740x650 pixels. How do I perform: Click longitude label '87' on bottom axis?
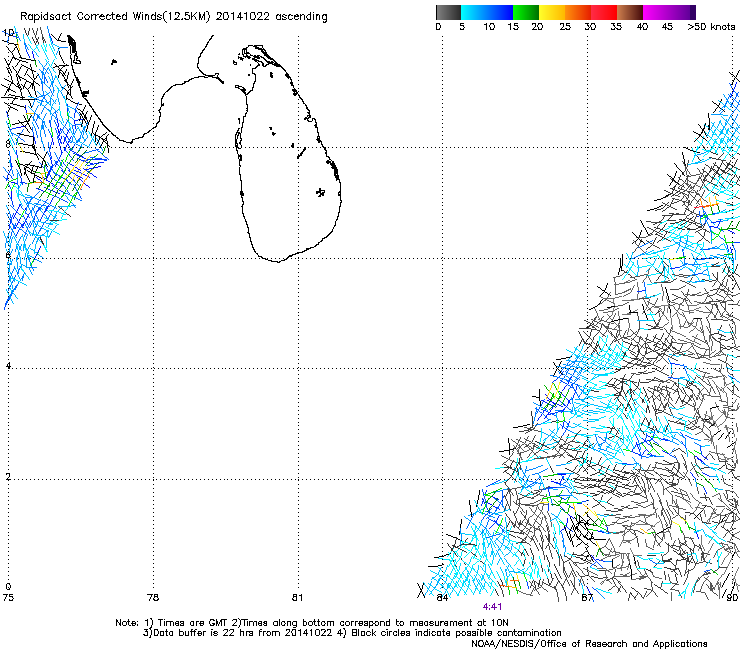click(x=587, y=598)
